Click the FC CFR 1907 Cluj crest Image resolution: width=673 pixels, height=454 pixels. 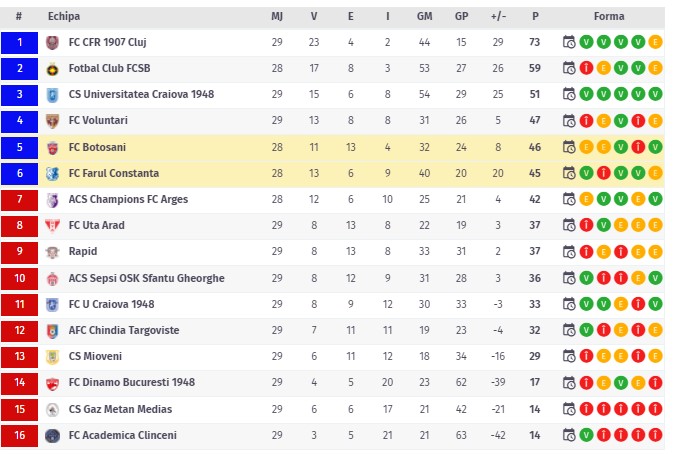[x=52, y=42]
